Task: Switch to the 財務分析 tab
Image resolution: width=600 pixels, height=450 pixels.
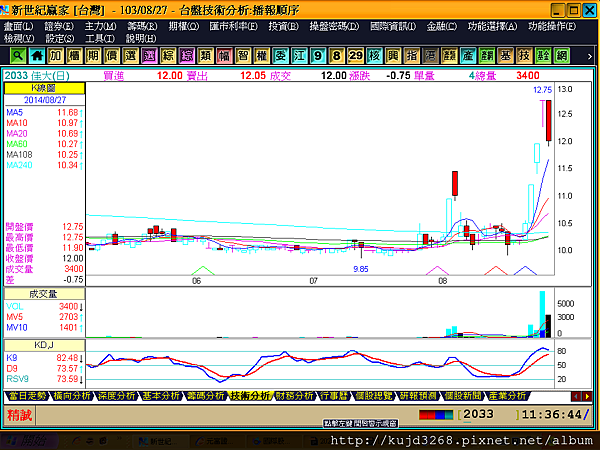Action: tap(294, 396)
